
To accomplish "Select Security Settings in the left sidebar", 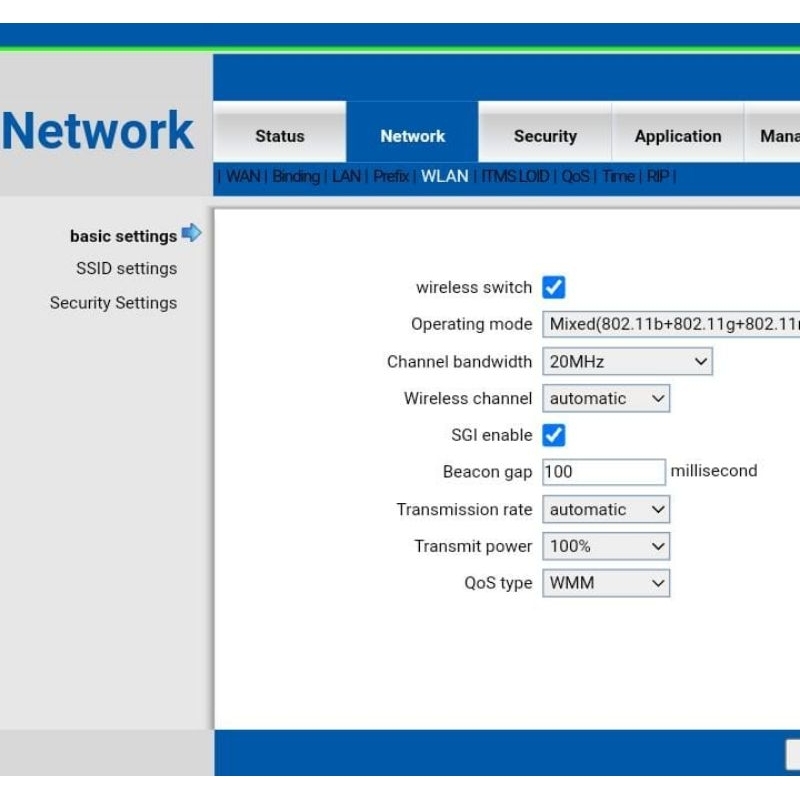I will point(113,303).
